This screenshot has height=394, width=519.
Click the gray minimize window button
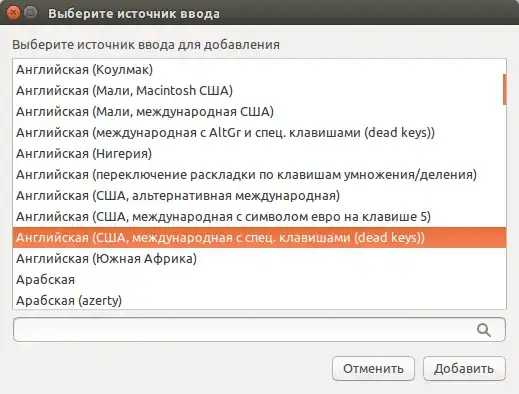[31, 13]
